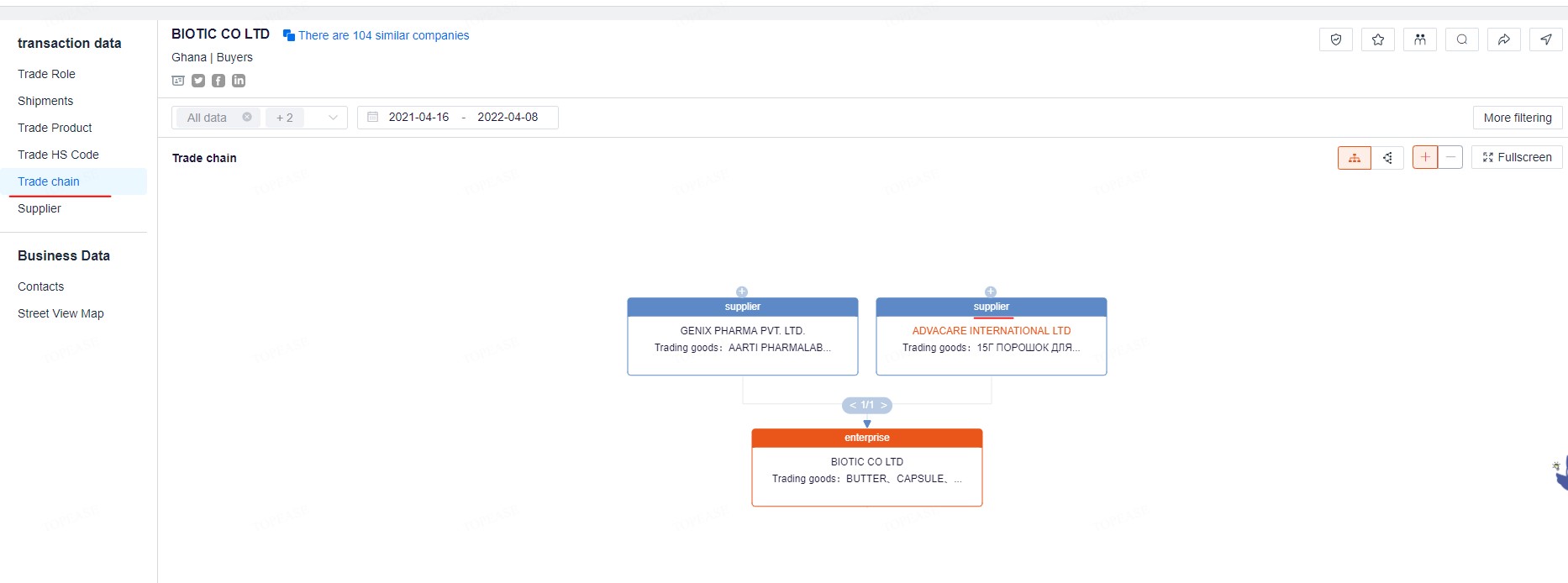
Task: Open the Trade HS Code section
Action: tap(58, 155)
